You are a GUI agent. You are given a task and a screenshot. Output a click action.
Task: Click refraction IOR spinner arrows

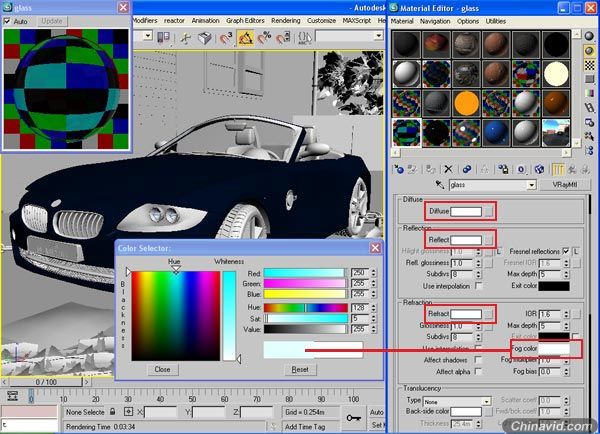point(566,314)
